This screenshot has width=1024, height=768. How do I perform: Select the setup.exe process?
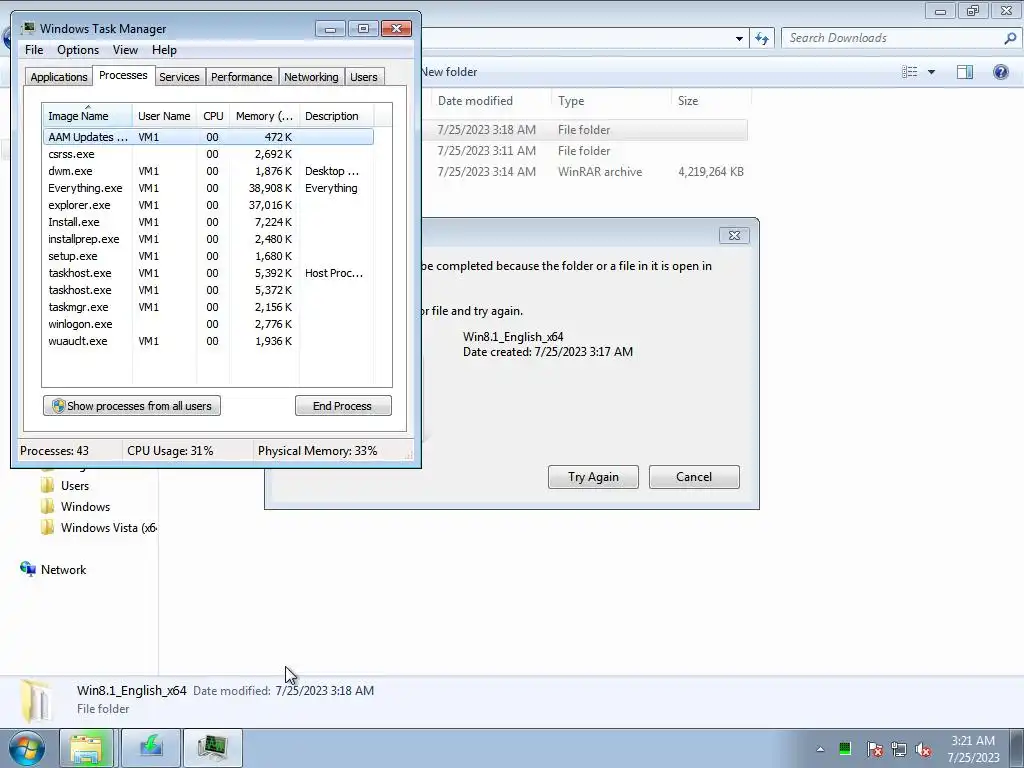point(208,256)
